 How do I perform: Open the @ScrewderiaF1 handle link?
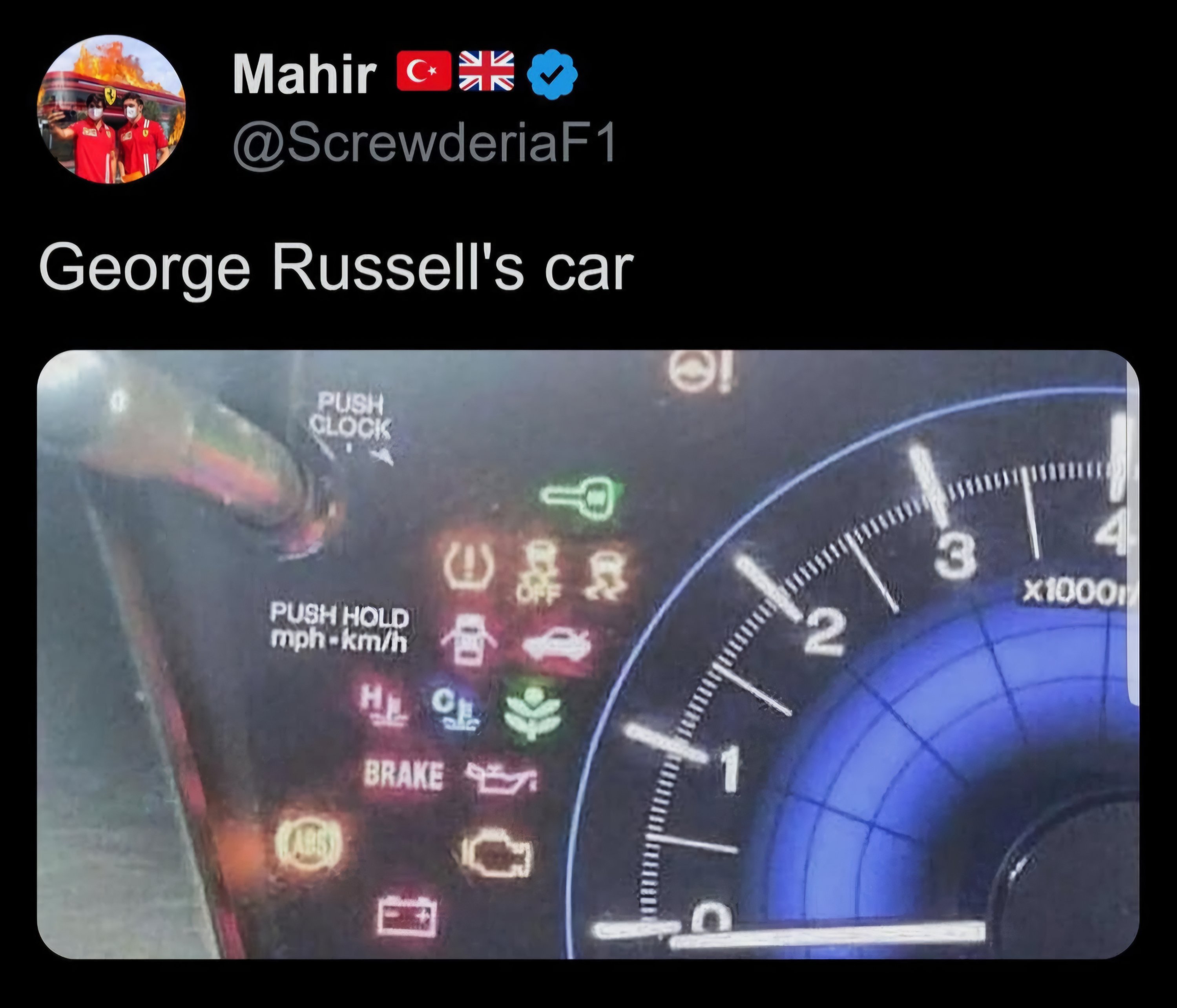(x=424, y=144)
